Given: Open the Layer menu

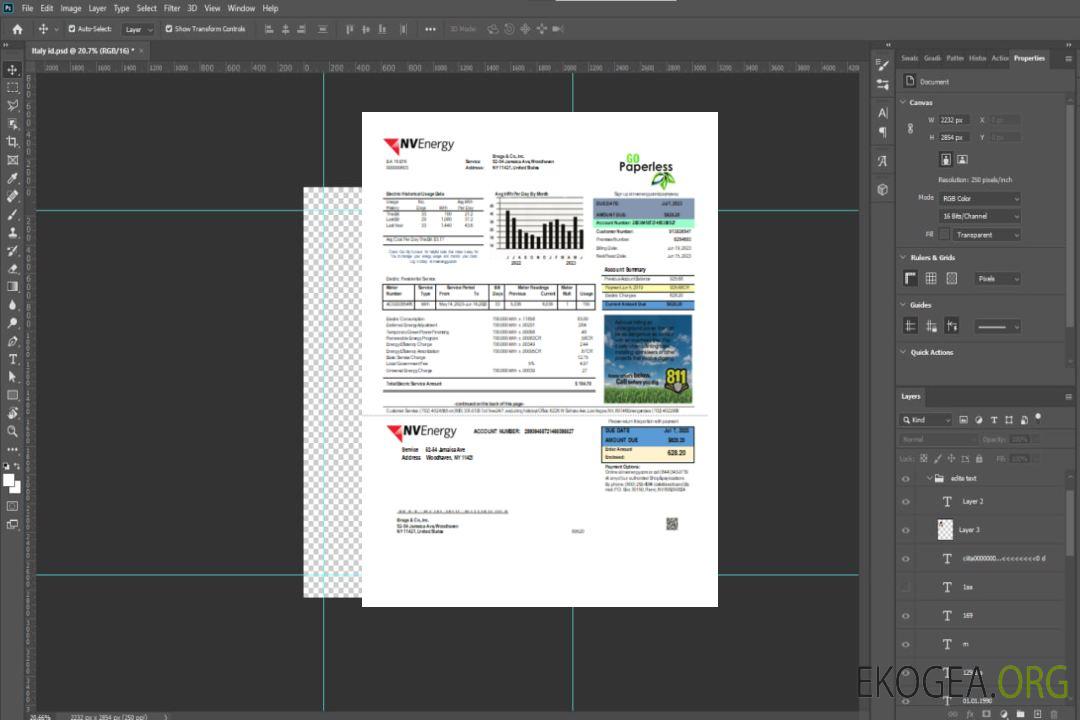Looking at the screenshot, I should pos(97,8).
